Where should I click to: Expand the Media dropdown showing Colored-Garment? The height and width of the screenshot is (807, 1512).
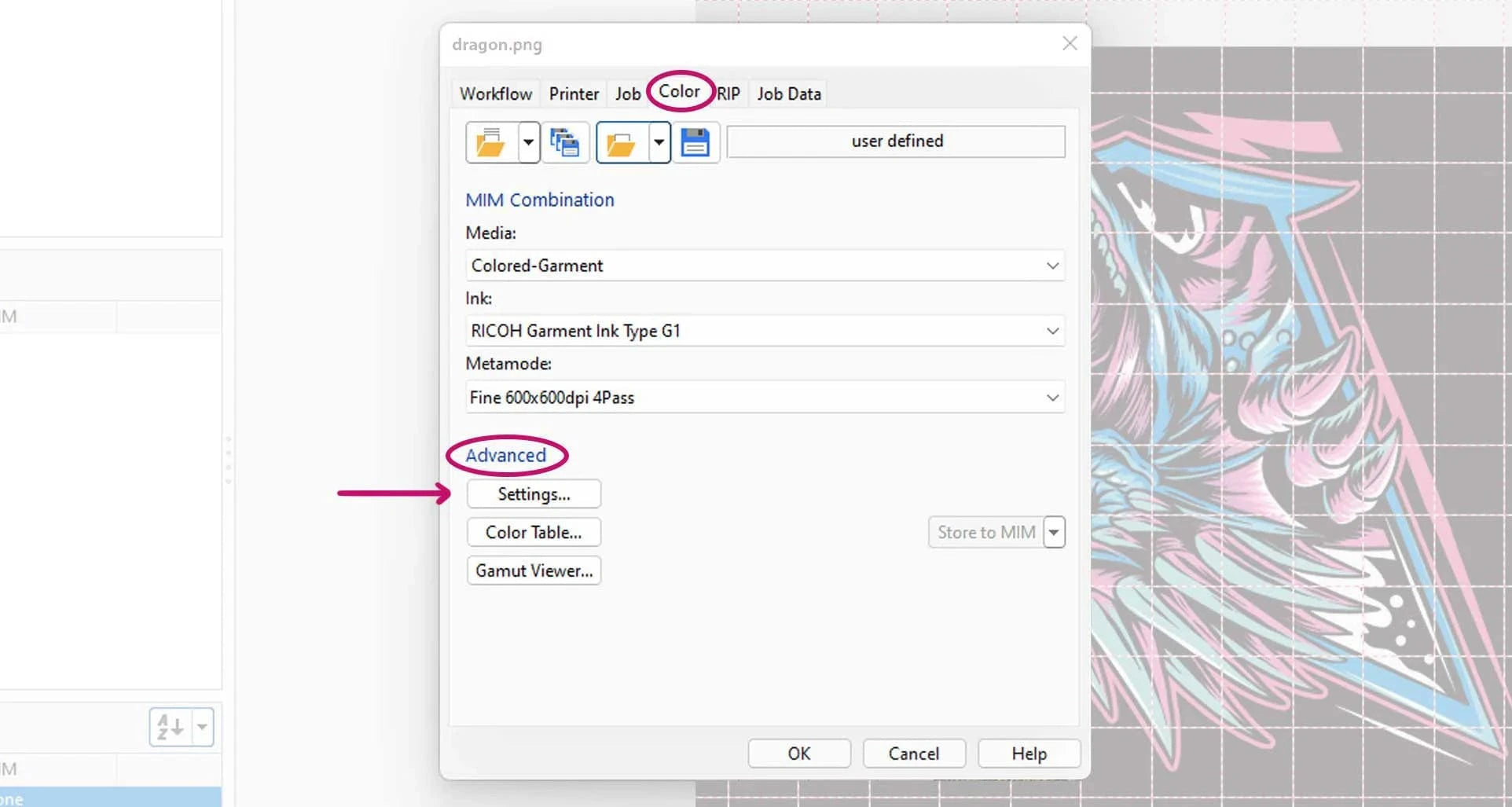click(1052, 266)
